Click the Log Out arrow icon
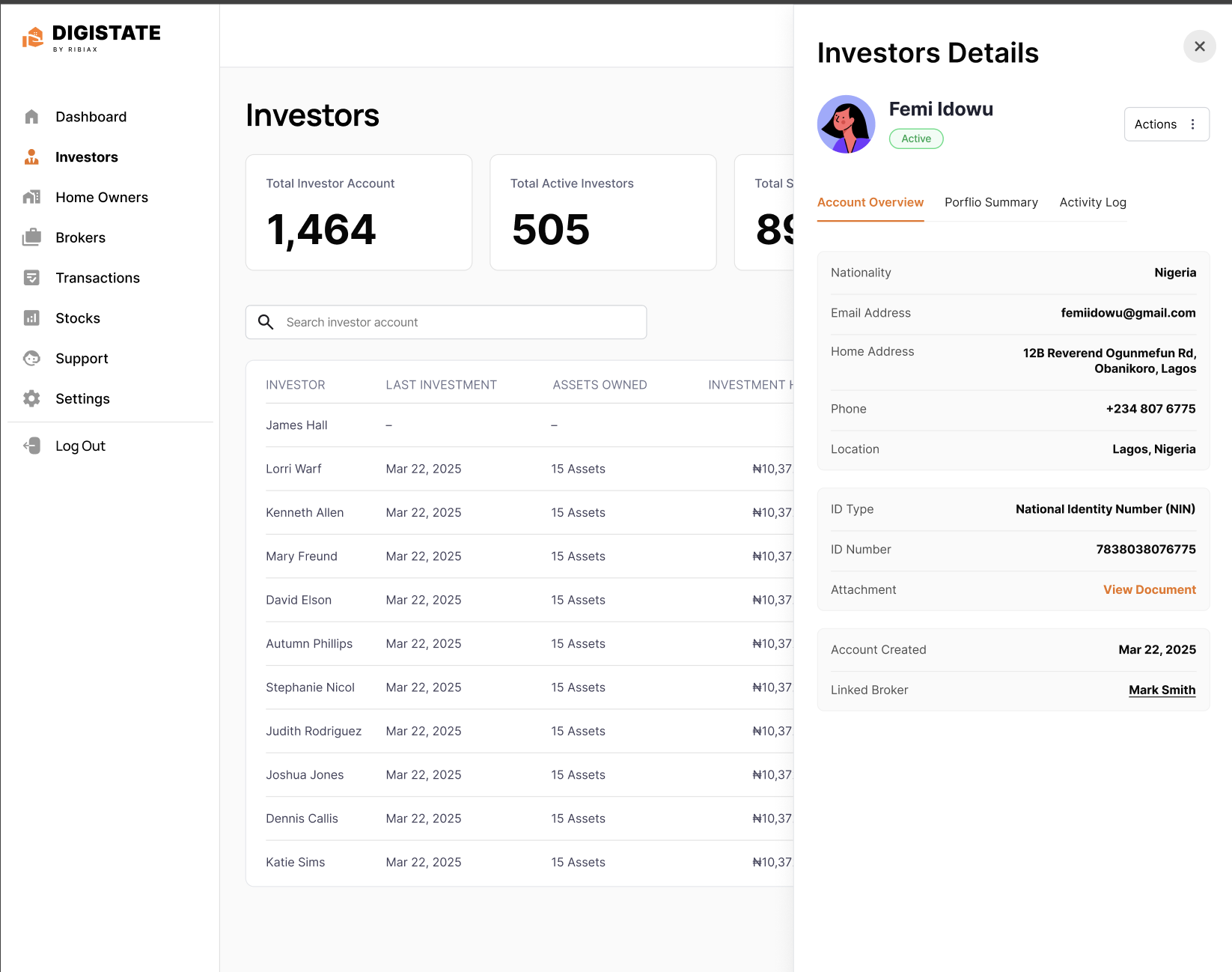 coord(31,446)
